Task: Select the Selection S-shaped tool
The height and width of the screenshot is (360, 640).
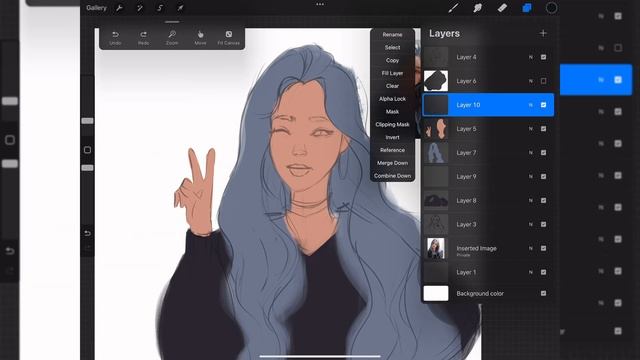Action: [x=160, y=8]
